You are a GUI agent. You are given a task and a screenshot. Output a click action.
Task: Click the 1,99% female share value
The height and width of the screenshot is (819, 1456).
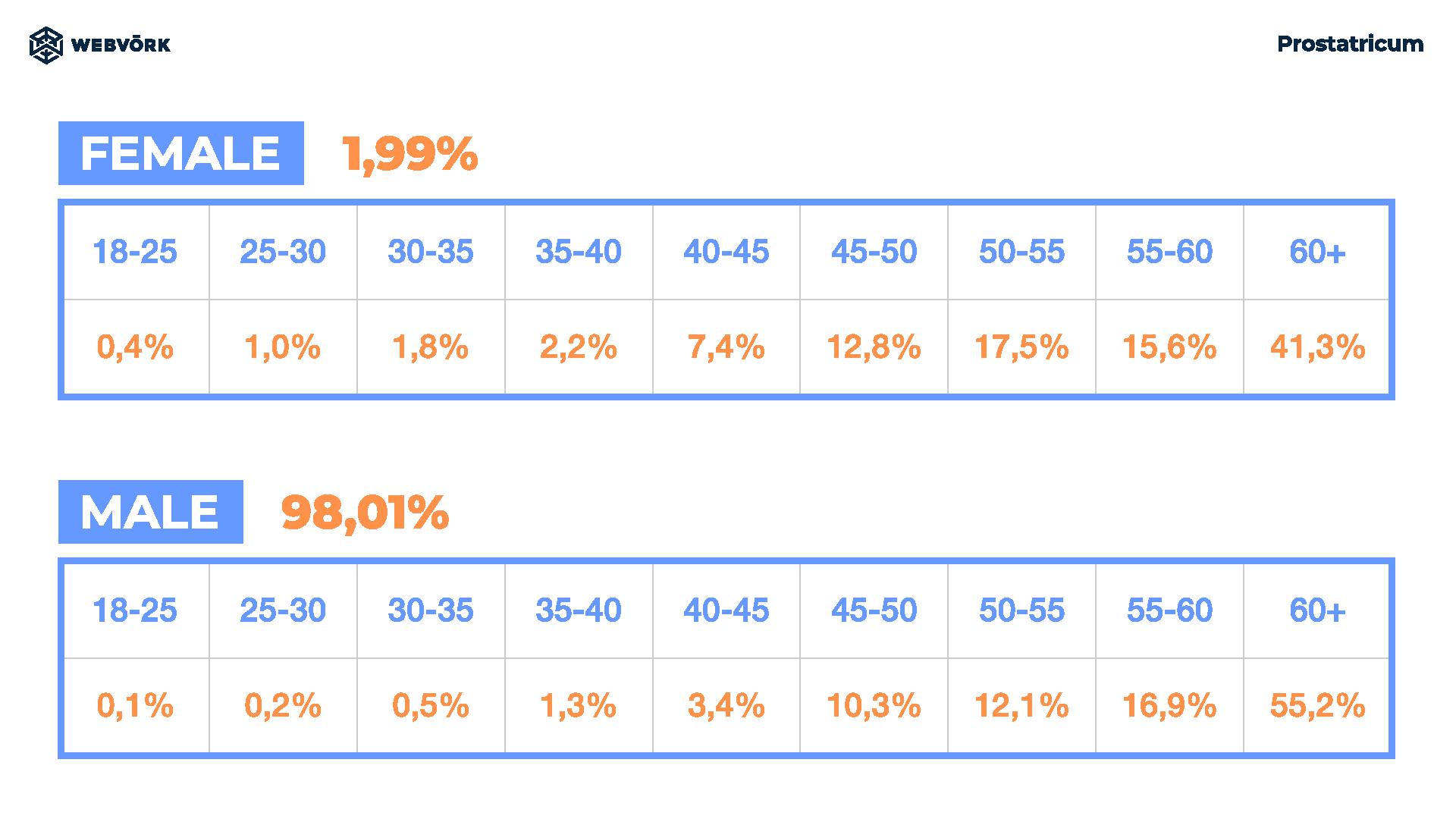[409, 154]
